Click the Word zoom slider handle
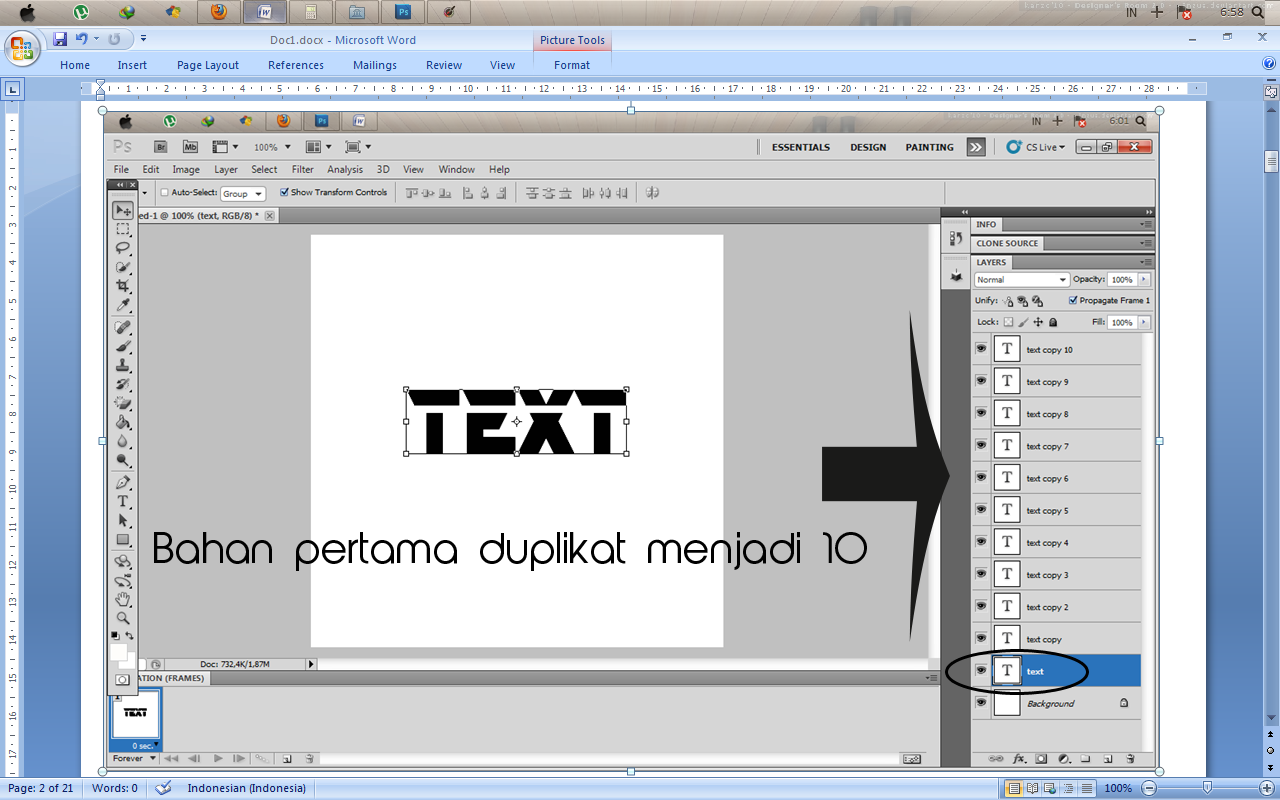1280x800 pixels. pyautogui.click(x=1207, y=788)
